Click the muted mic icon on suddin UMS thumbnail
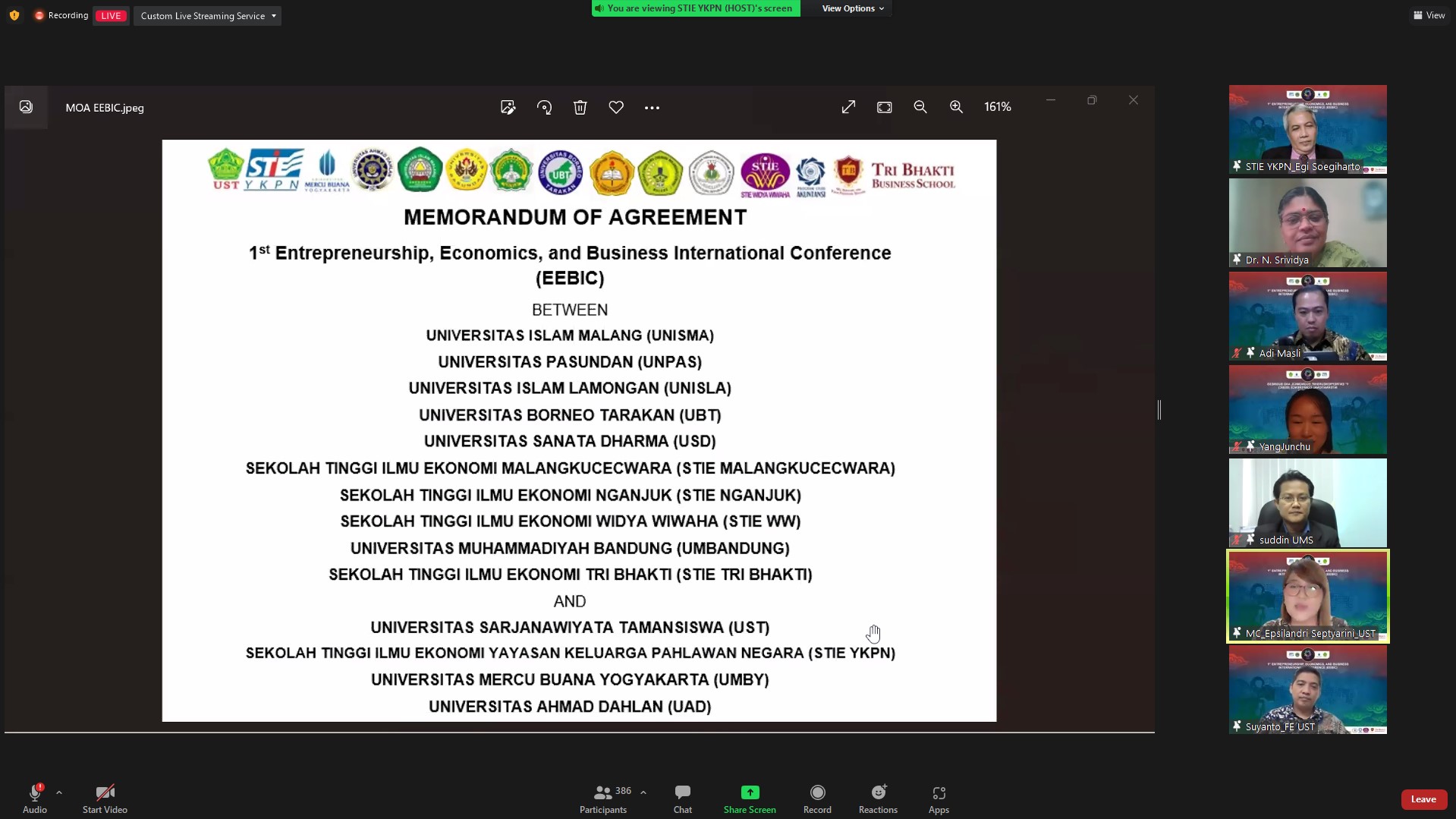Image resolution: width=1456 pixels, height=819 pixels. pos(1237,540)
